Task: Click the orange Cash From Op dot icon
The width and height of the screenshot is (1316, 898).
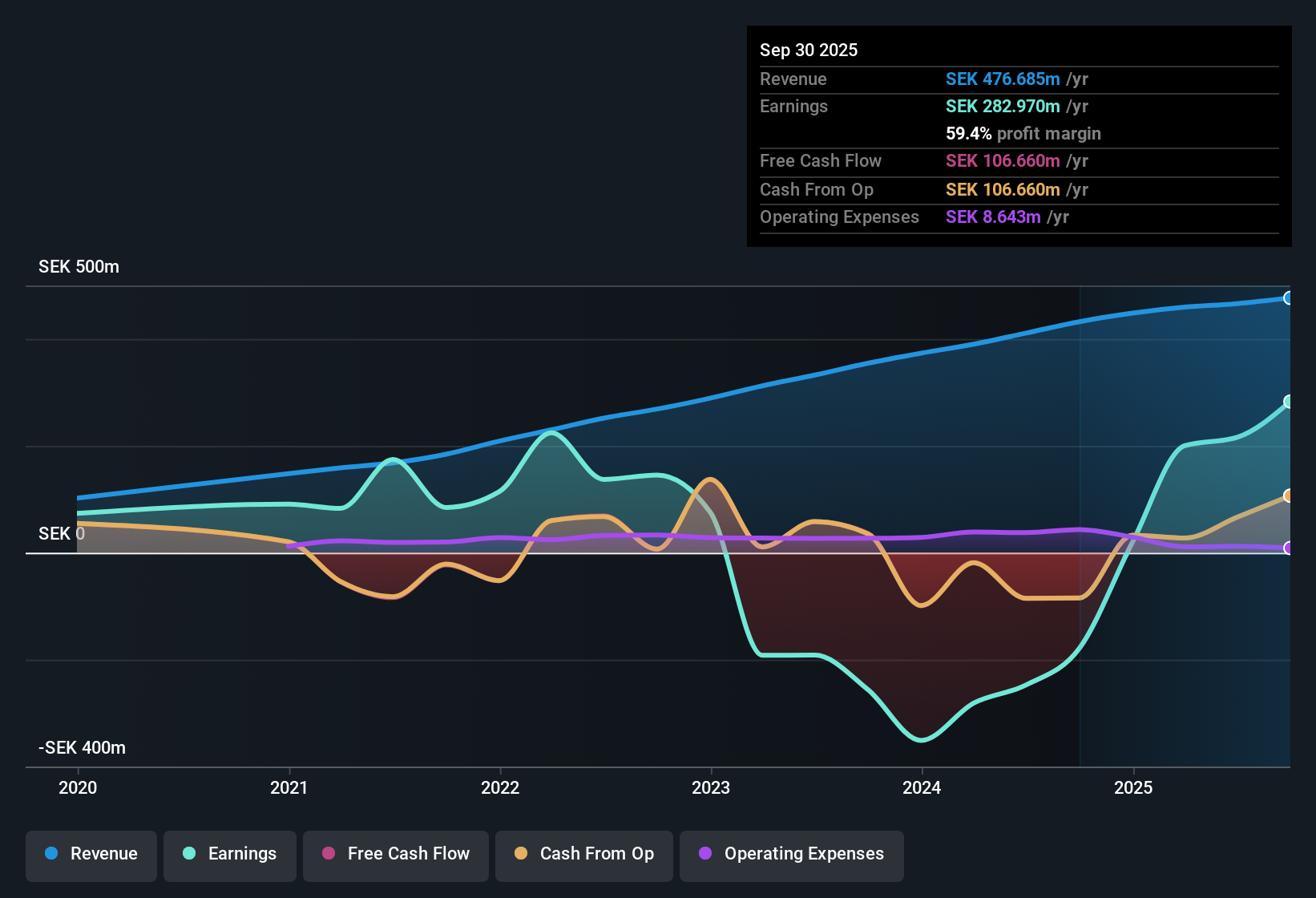Action: (521, 854)
